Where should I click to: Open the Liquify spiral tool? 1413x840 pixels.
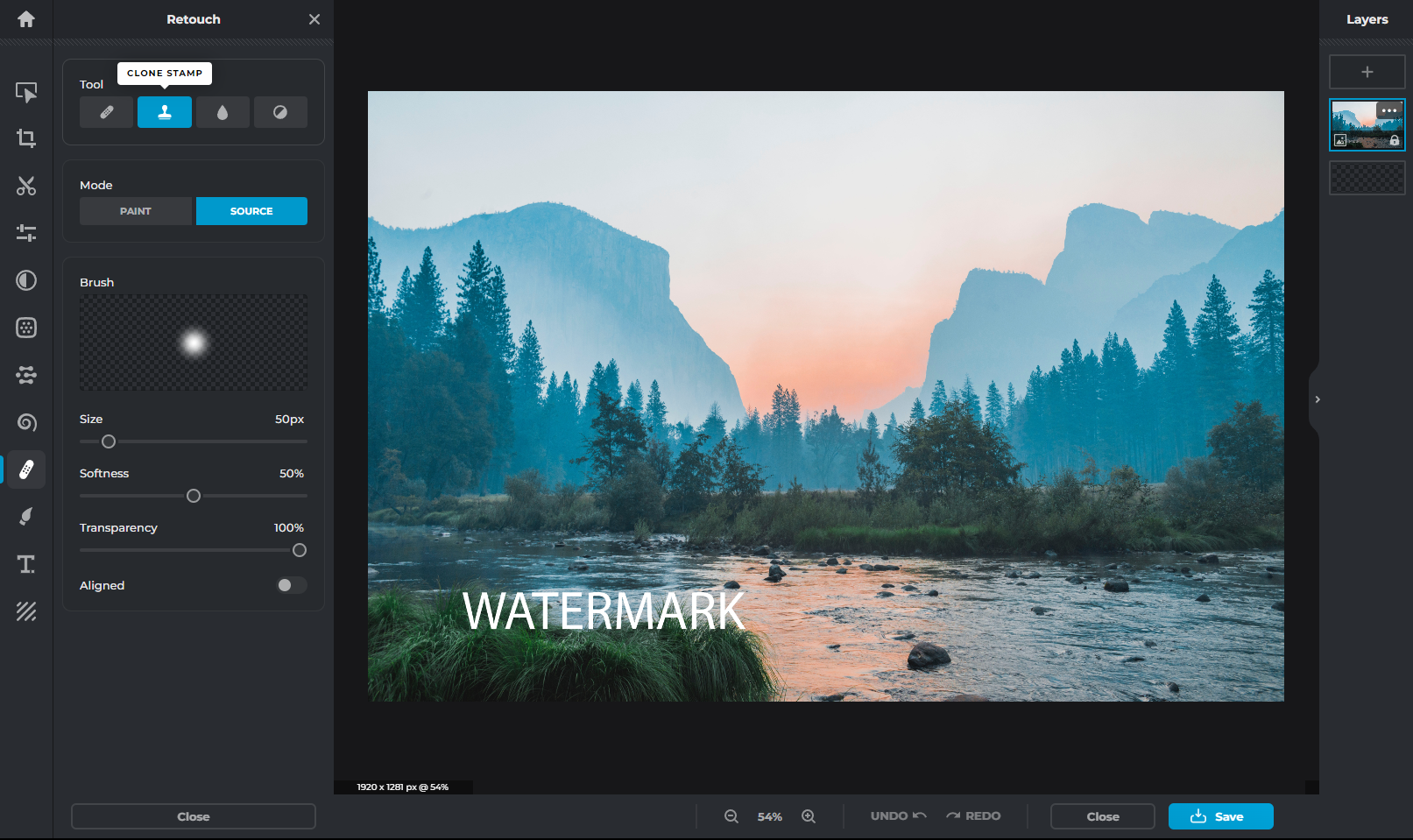(25, 422)
